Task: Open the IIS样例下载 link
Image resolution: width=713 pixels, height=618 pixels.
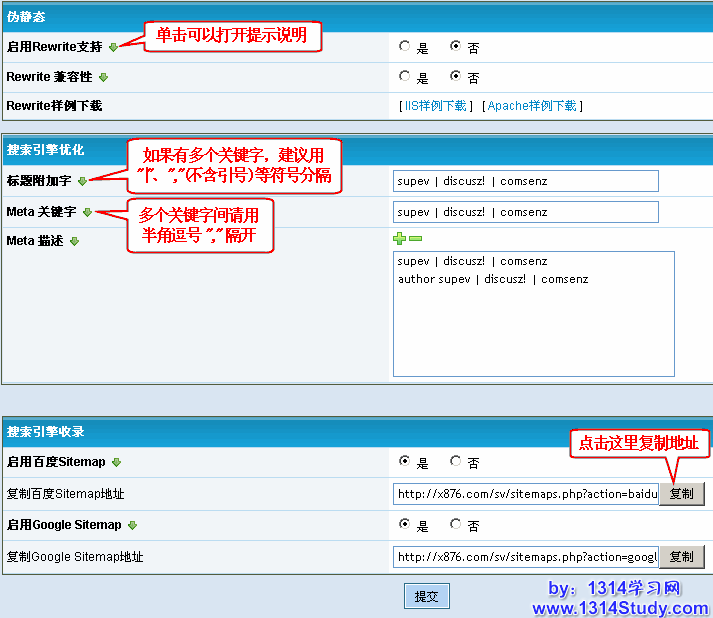Action: pyautogui.click(x=435, y=106)
